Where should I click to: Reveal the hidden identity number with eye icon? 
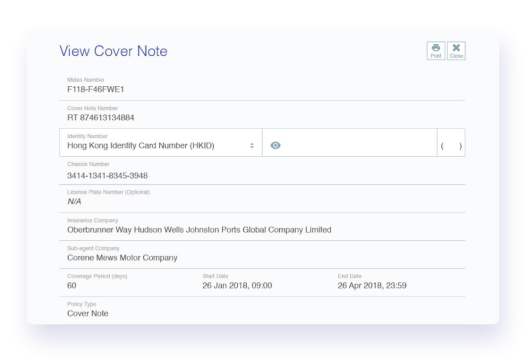(276, 146)
